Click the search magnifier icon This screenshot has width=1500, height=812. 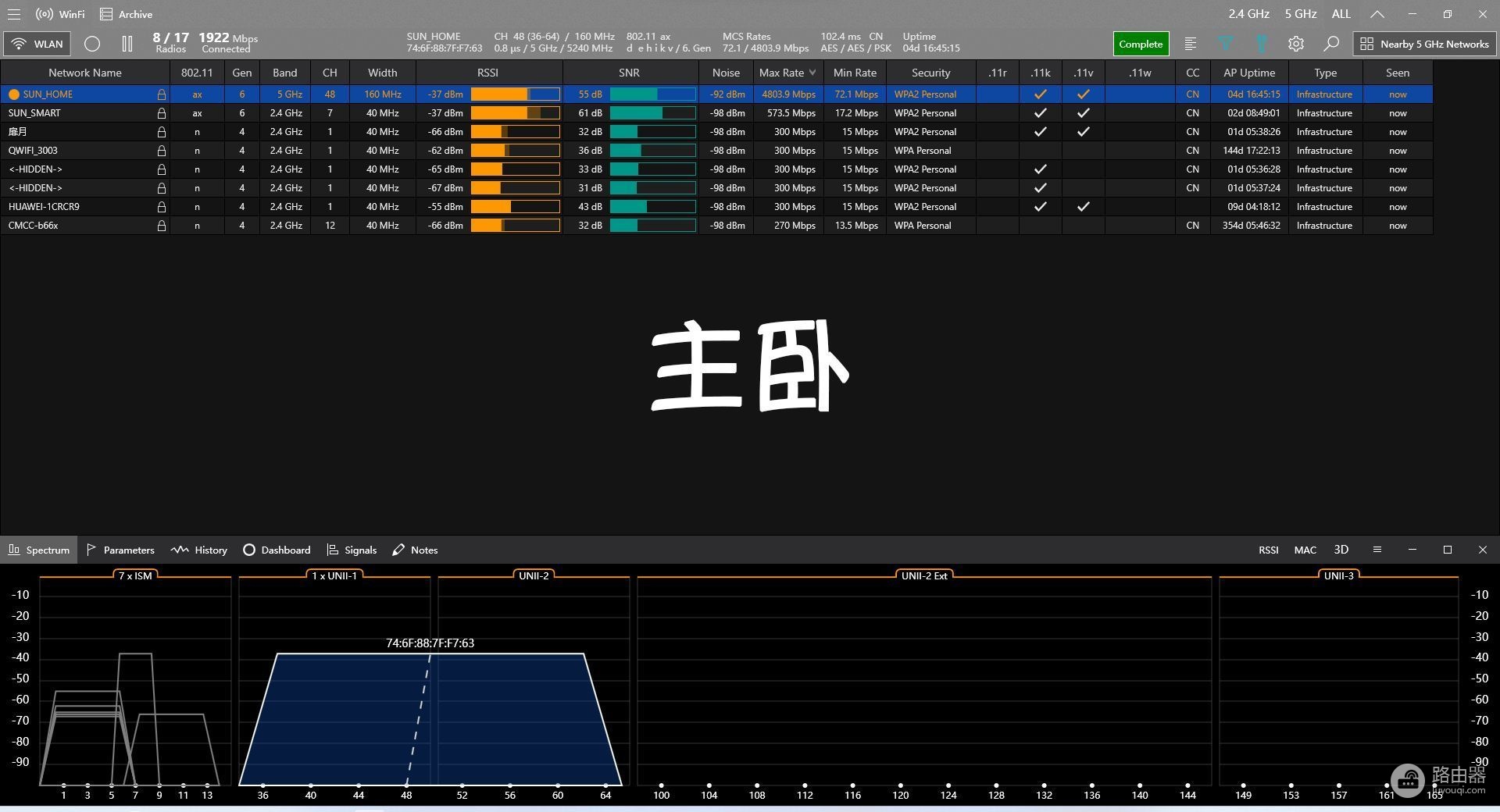coord(1331,44)
